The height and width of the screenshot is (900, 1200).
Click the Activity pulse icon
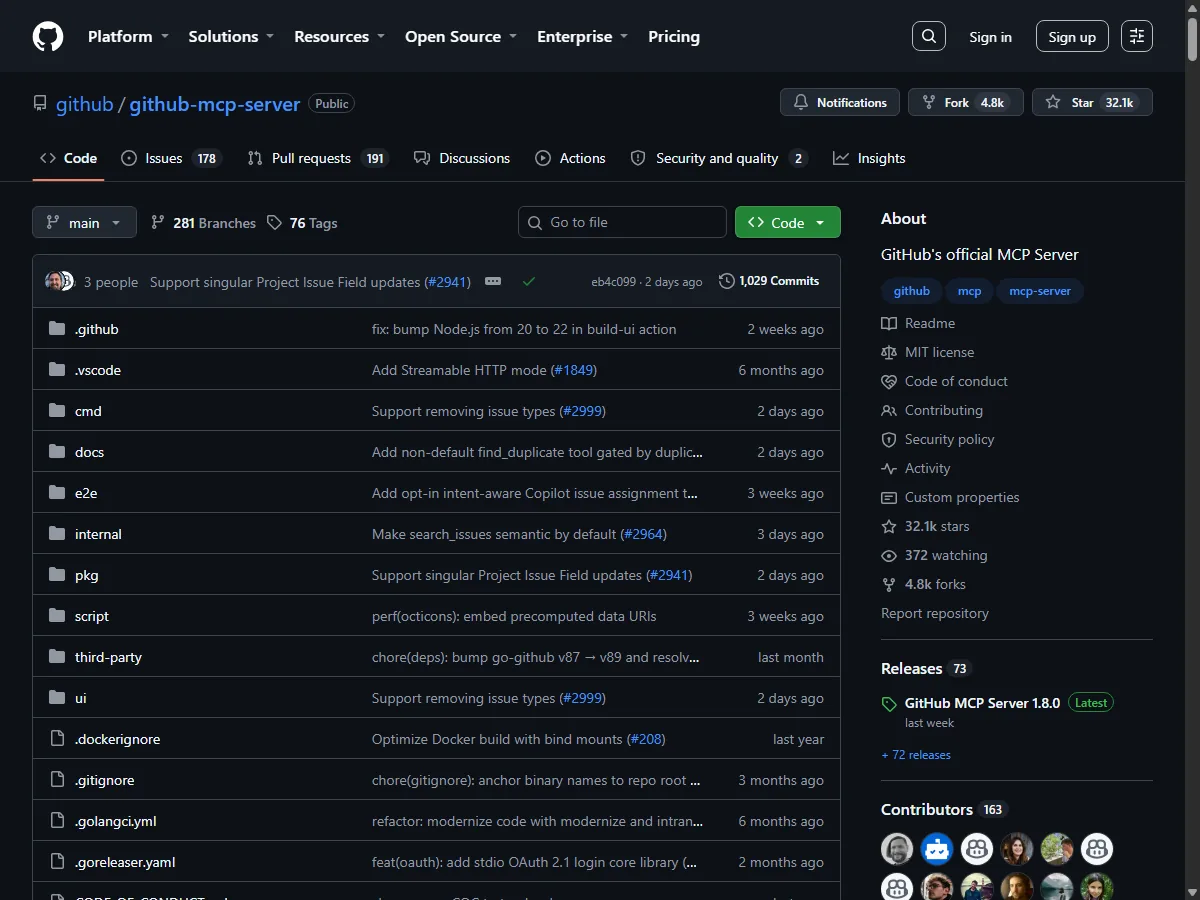pos(889,468)
